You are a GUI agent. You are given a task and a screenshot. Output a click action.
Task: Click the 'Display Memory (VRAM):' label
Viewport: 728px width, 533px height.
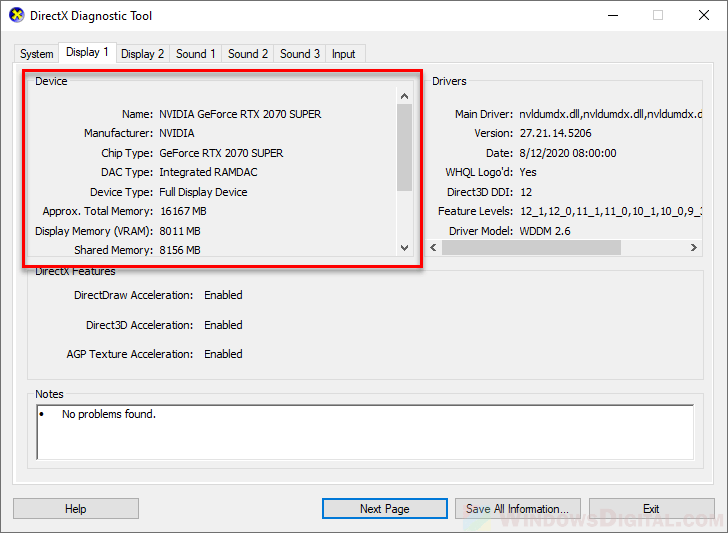click(x=94, y=231)
